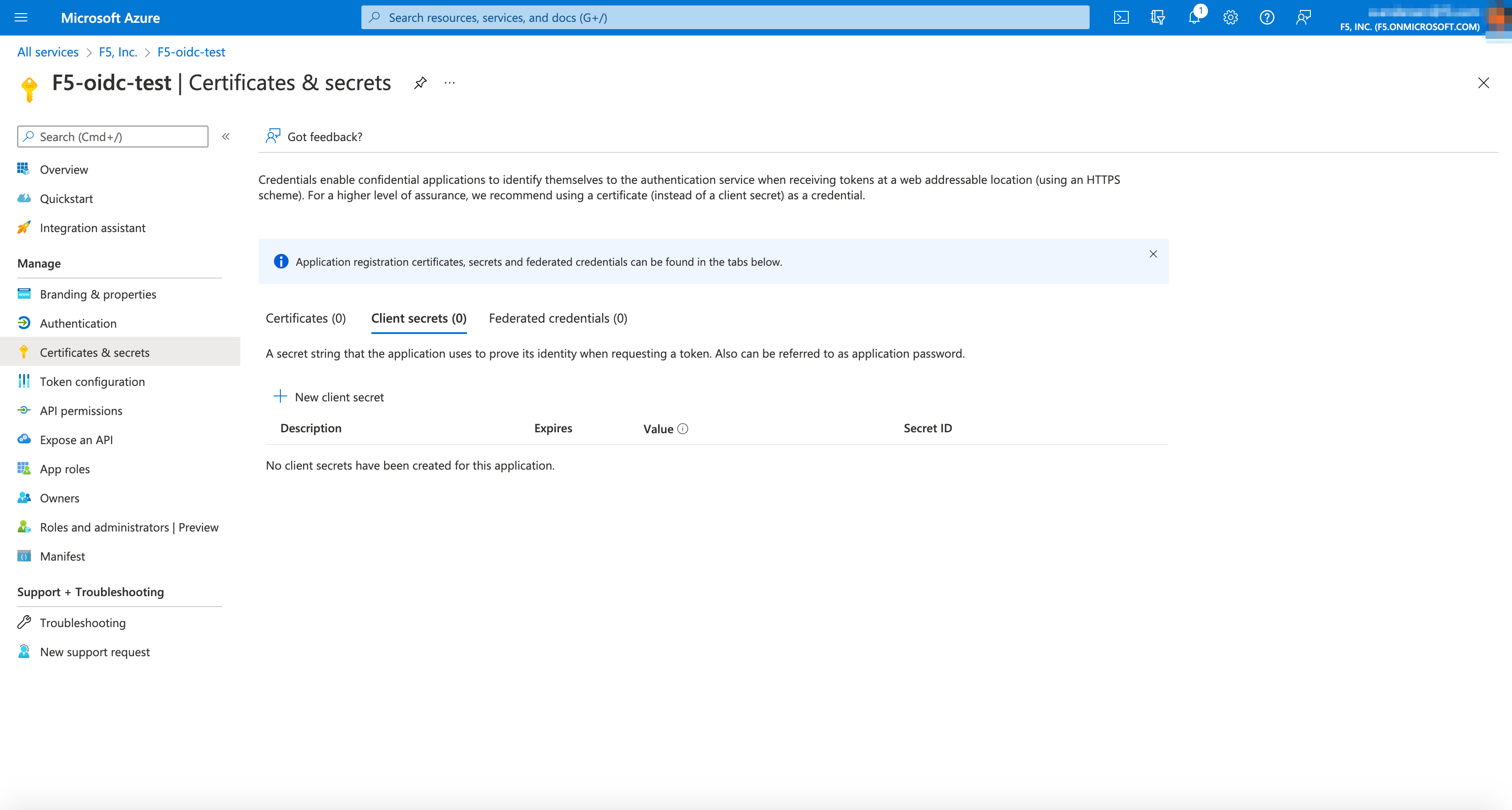Open the portal hamburger menu

[21, 17]
